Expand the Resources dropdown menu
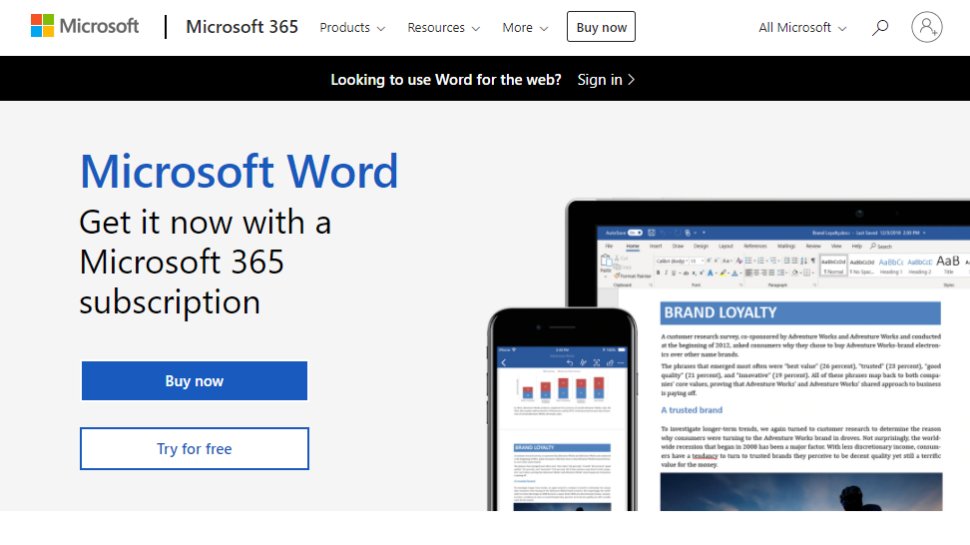This screenshot has height=545, width=970. coord(443,28)
